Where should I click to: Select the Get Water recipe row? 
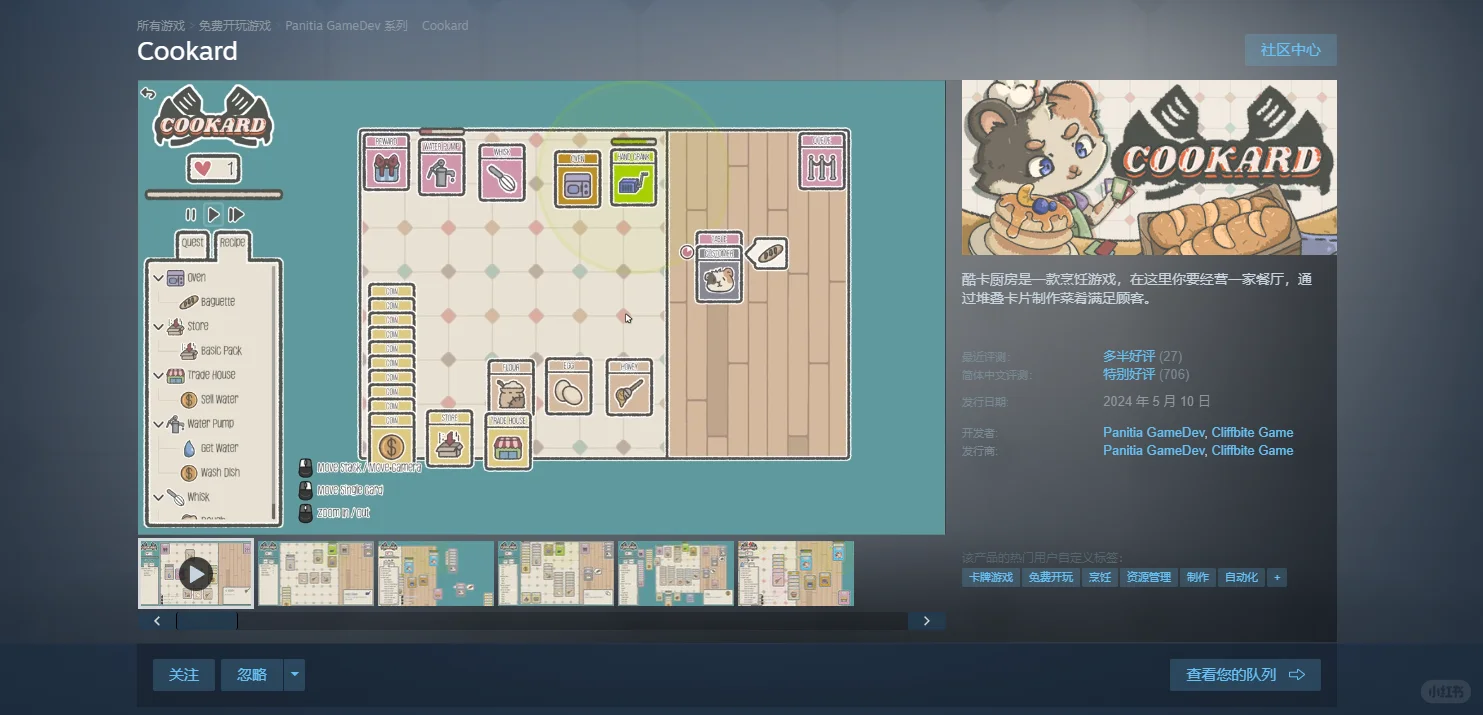pyautogui.click(x=209, y=448)
